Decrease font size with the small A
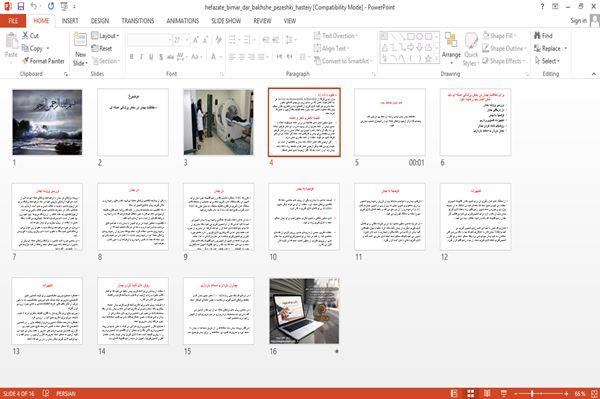The height and width of the screenshot is (399, 600). pos(205,40)
